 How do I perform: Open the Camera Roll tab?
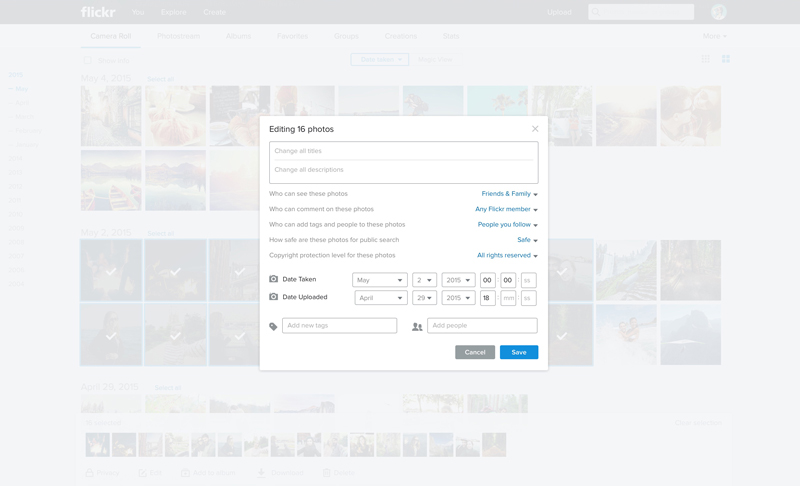click(x=111, y=36)
